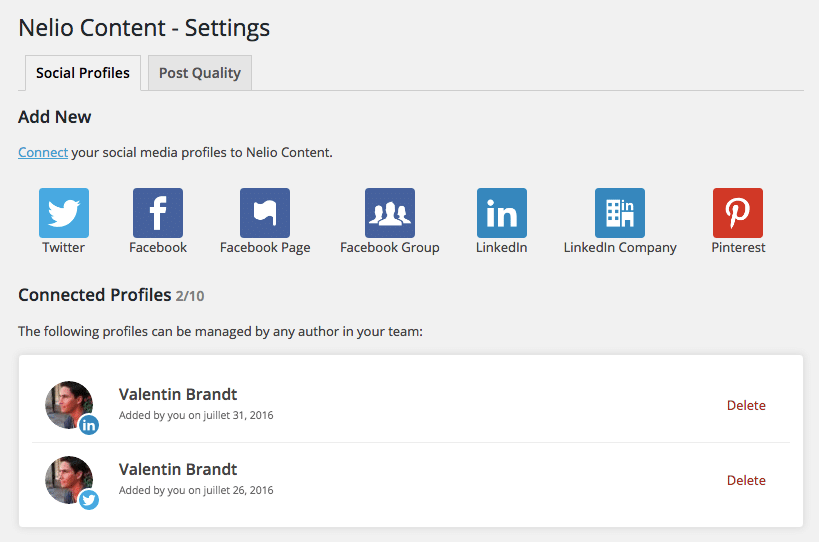Add a Twitter profile via its icon
819x542 pixels.
[64, 213]
